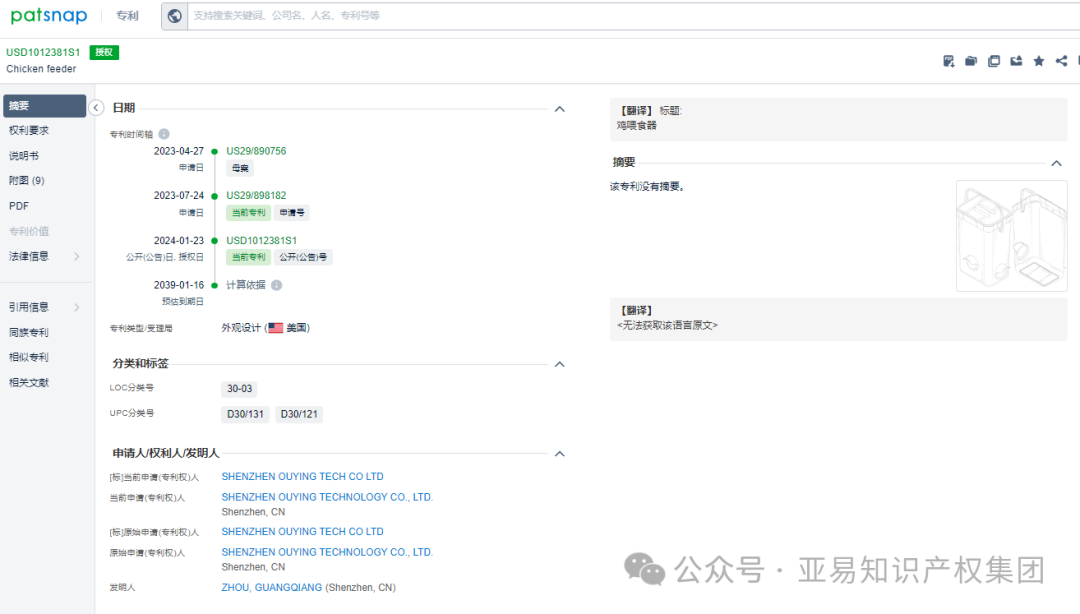Click the globe icon in the search bar

point(173,16)
